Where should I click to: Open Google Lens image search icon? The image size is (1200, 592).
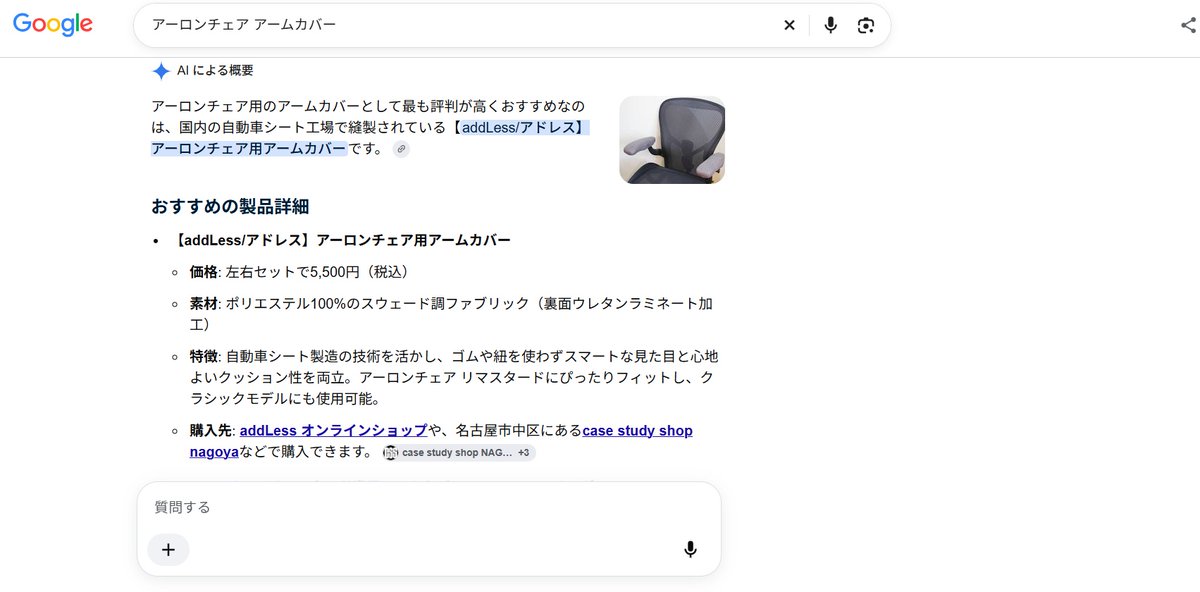(x=866, y=25)
